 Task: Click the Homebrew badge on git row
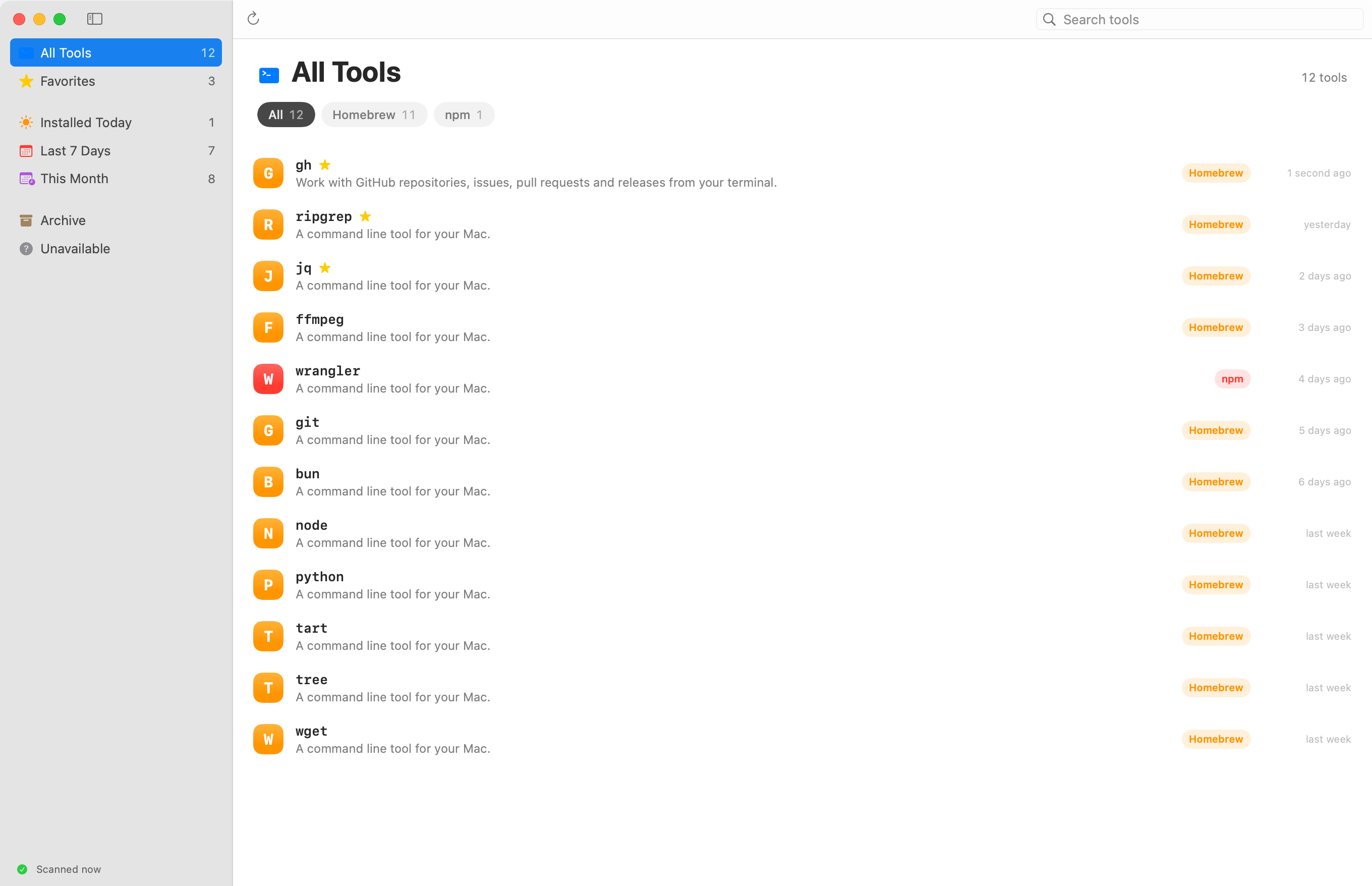pyautogui.click(x=1216, y=430)
